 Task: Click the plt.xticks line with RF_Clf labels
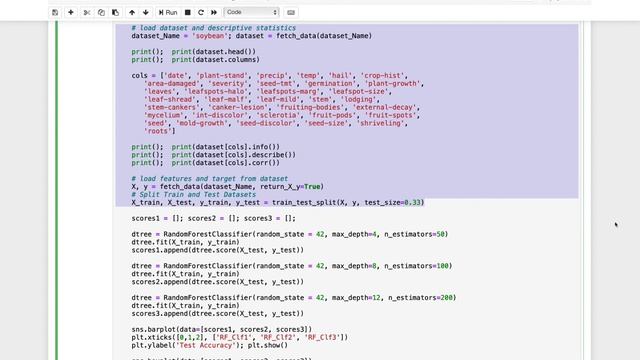pos(240,337)
